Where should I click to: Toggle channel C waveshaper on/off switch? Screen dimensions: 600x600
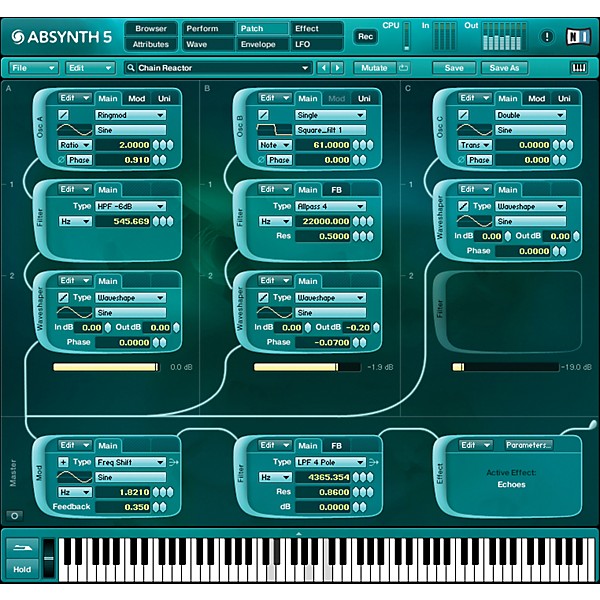(x=463, y=206)
